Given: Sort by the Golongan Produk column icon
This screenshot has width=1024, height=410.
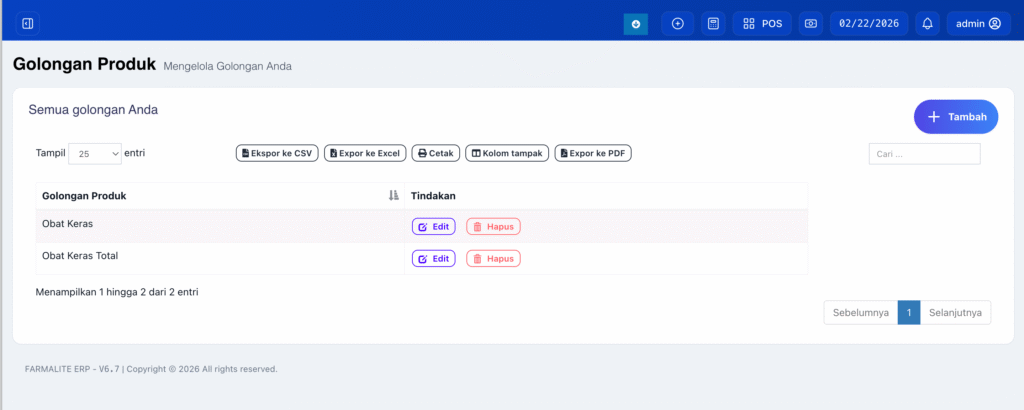Looking at the screenshot, I should click(393, 196).
